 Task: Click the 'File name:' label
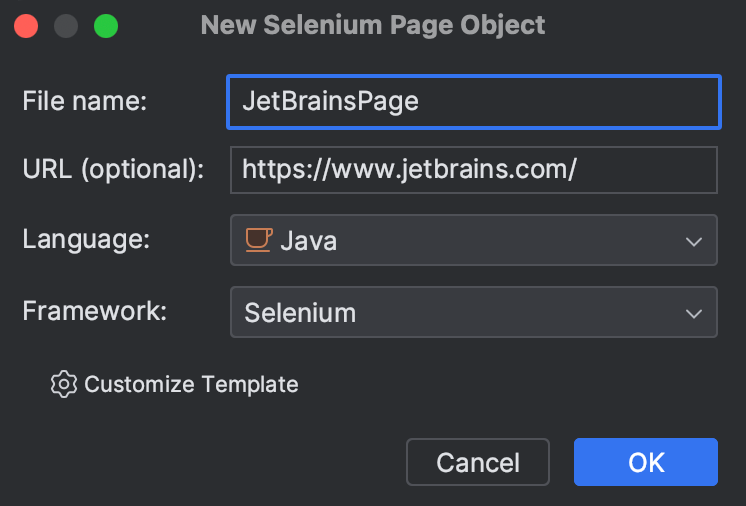pyautogui.click(x=85, y=101)
